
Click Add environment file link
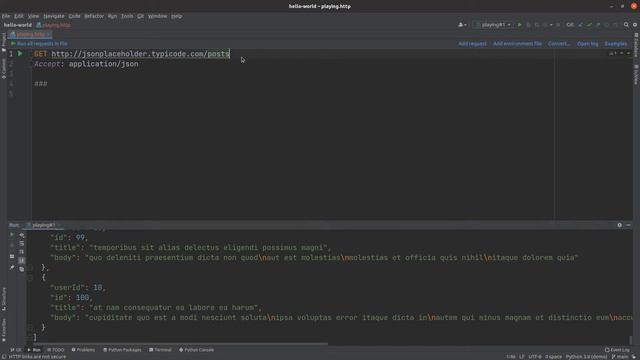coord(517,44)
